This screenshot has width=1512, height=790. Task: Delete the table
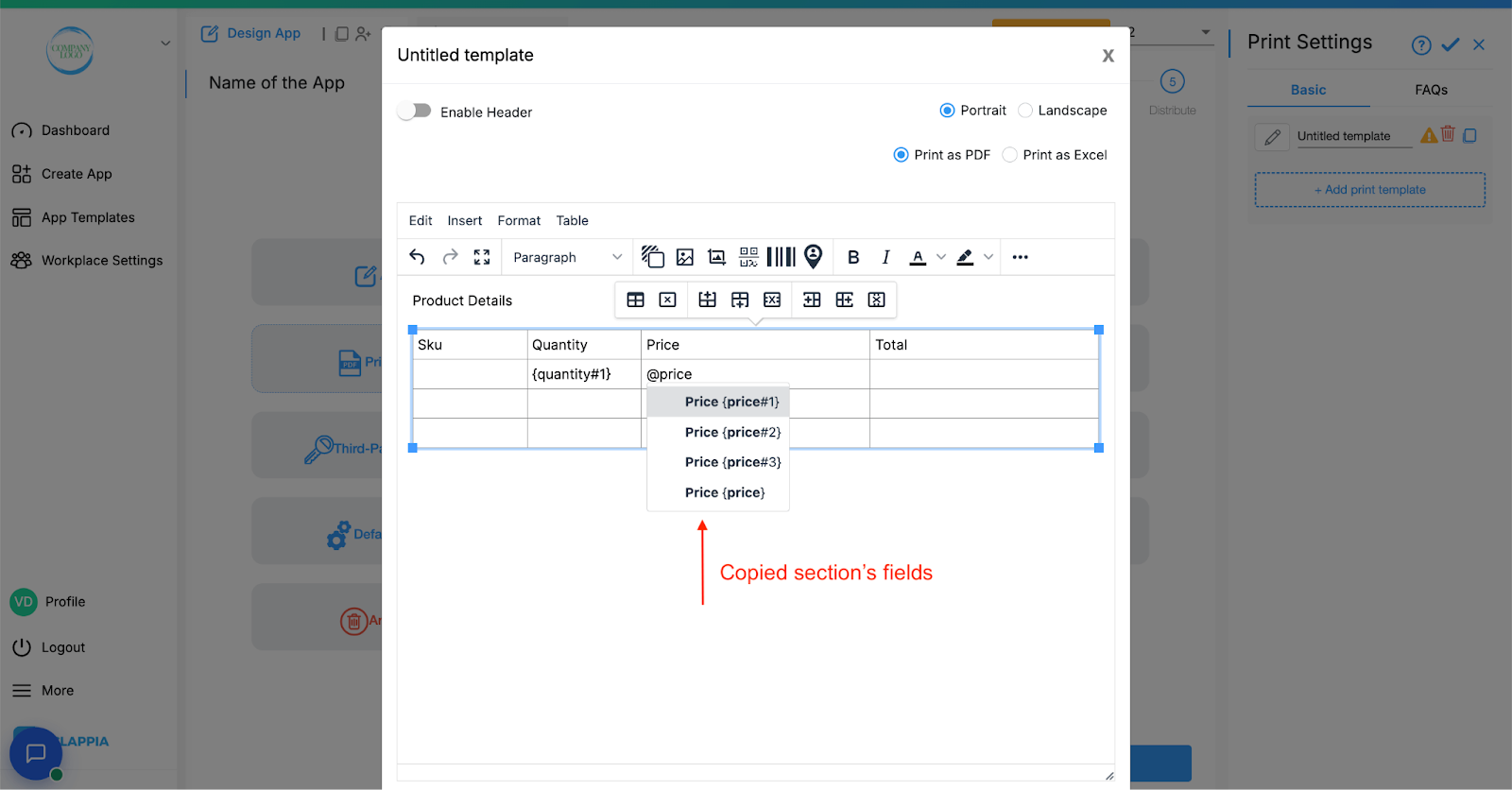(x=668, y=300)
